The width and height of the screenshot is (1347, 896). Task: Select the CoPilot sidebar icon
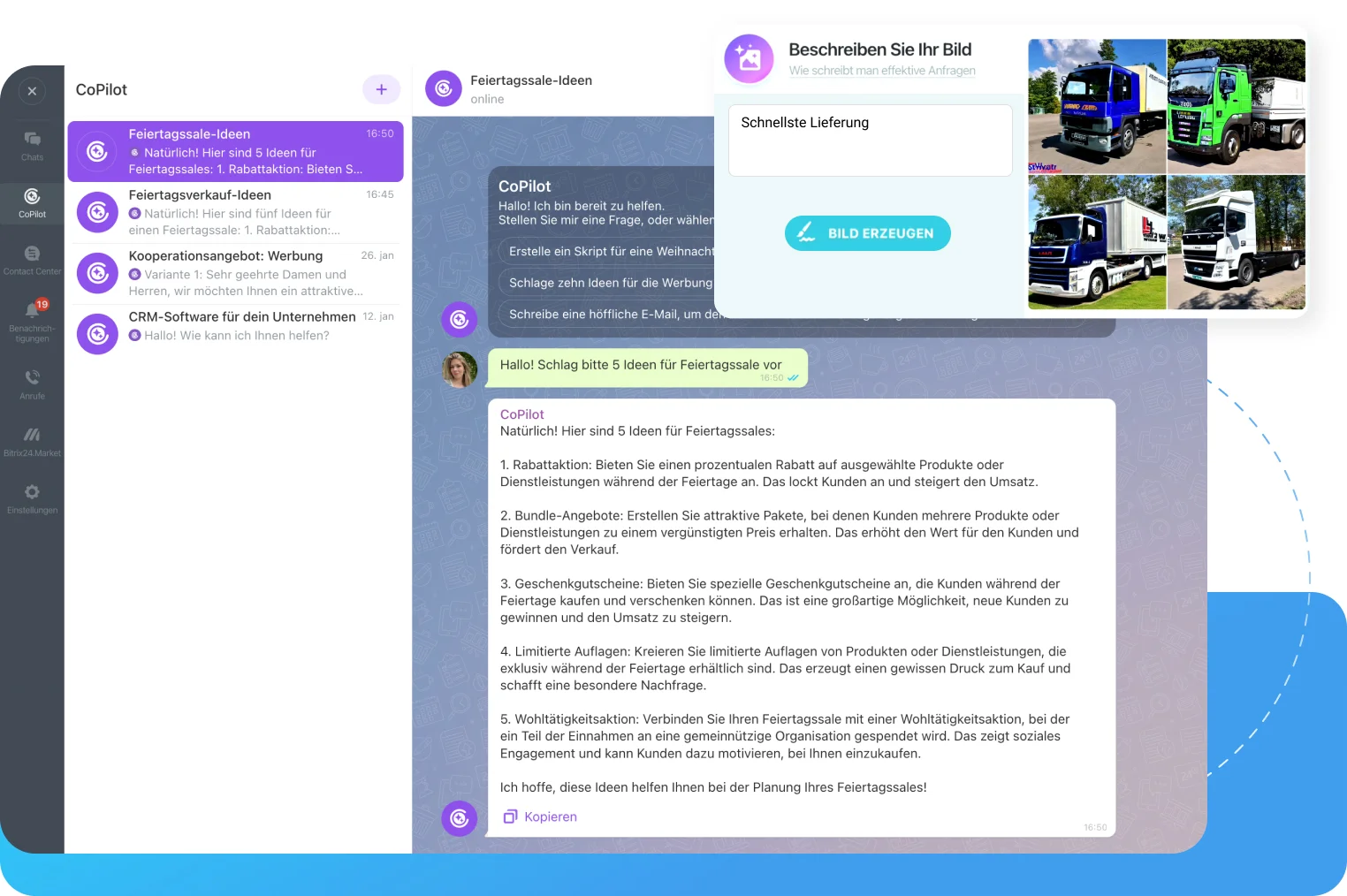click(32, 202)
